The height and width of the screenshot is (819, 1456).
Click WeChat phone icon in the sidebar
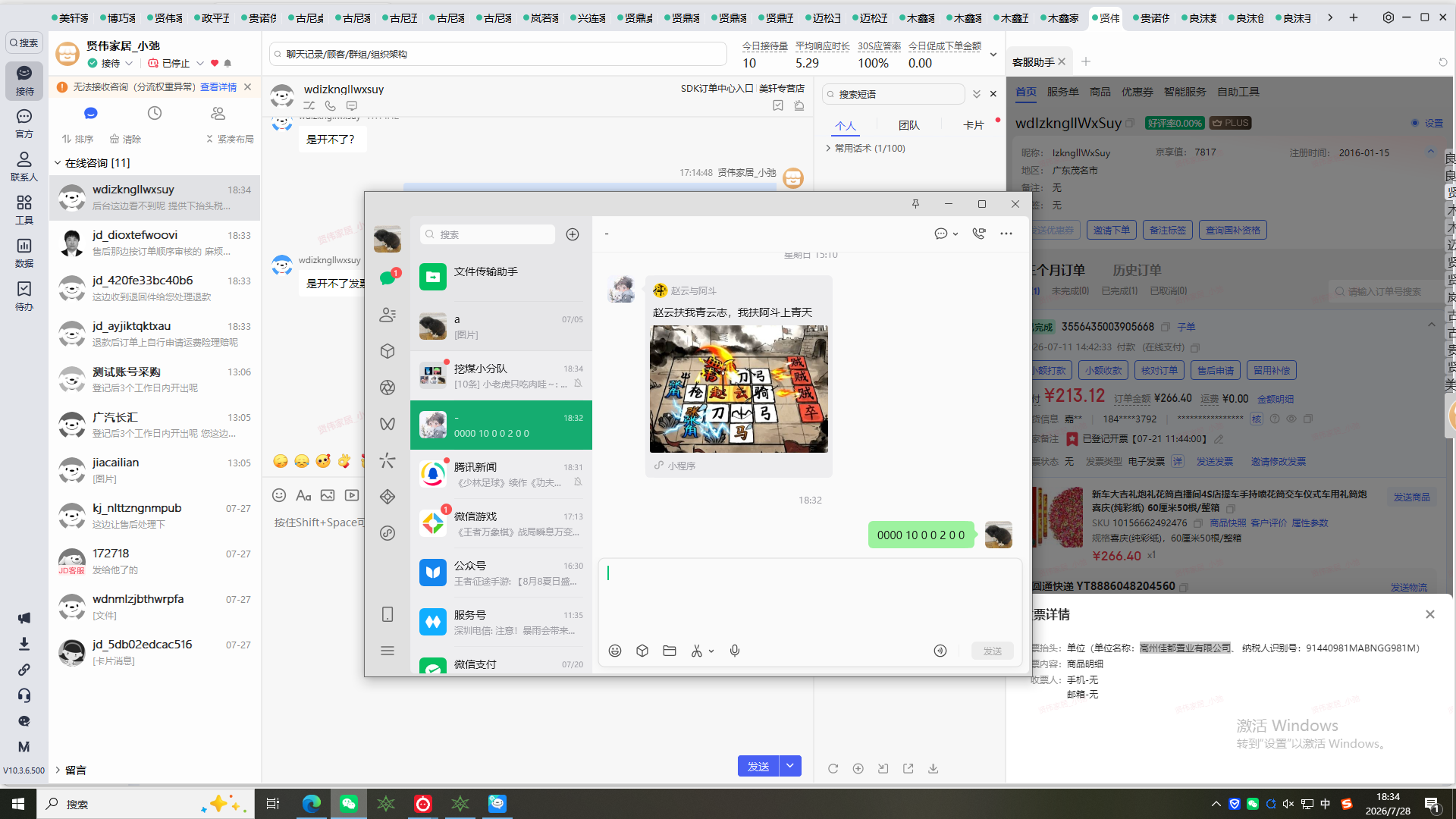388,614
